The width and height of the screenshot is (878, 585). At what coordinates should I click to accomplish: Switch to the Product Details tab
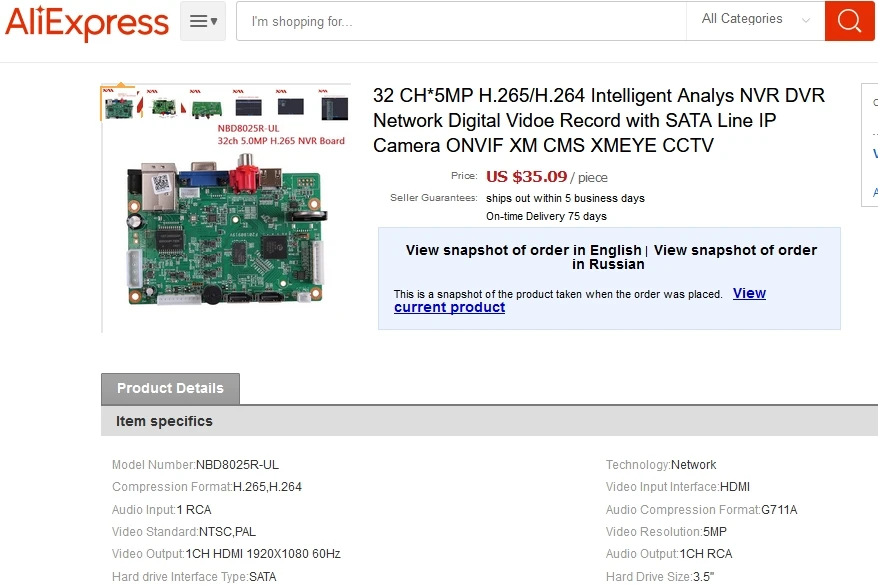click(170, 388)
